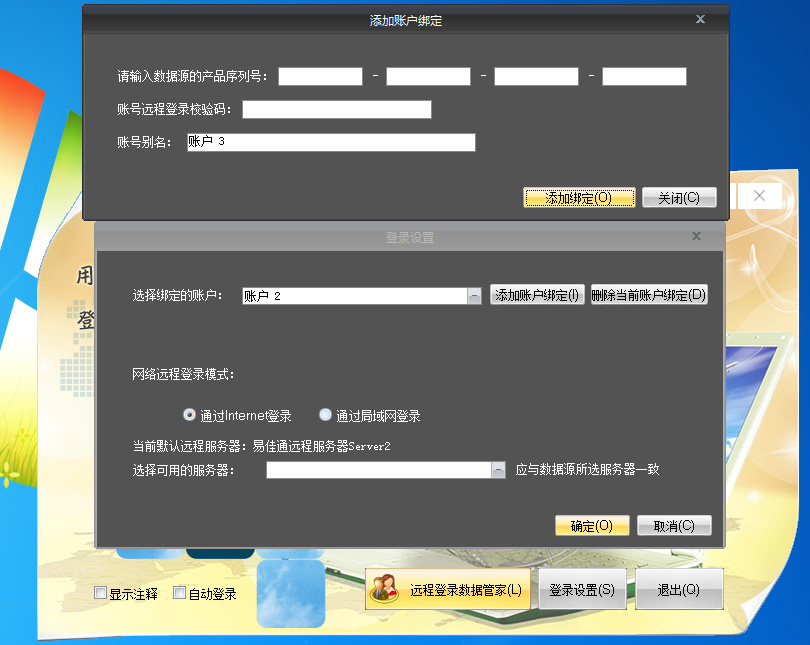The width and height of the screenshot is (810, 645).
Task: Click 删除当前账户绑定(D) button
Action: click(649, 295)
